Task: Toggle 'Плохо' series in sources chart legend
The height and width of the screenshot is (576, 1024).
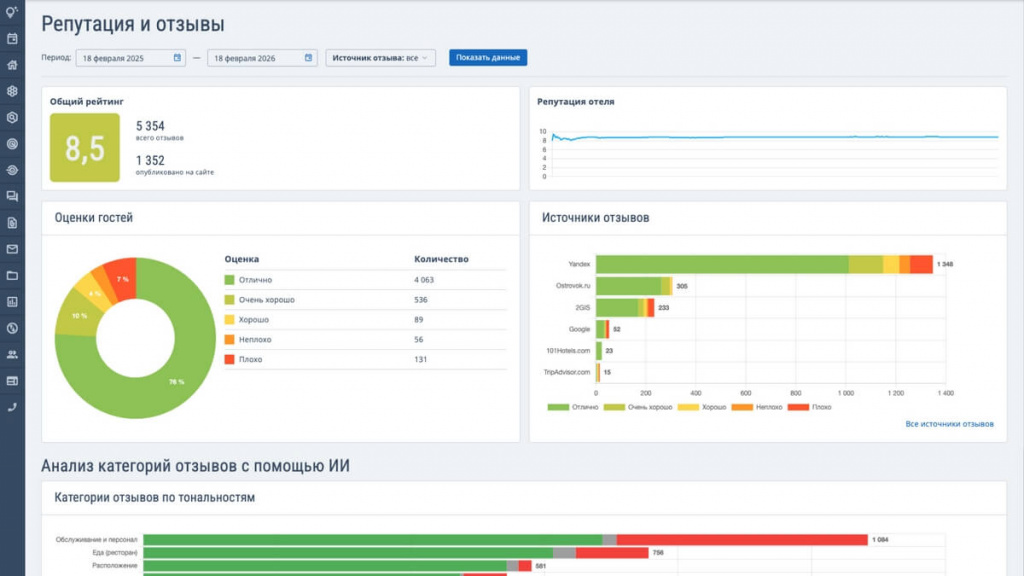Action: click(810, 407)
